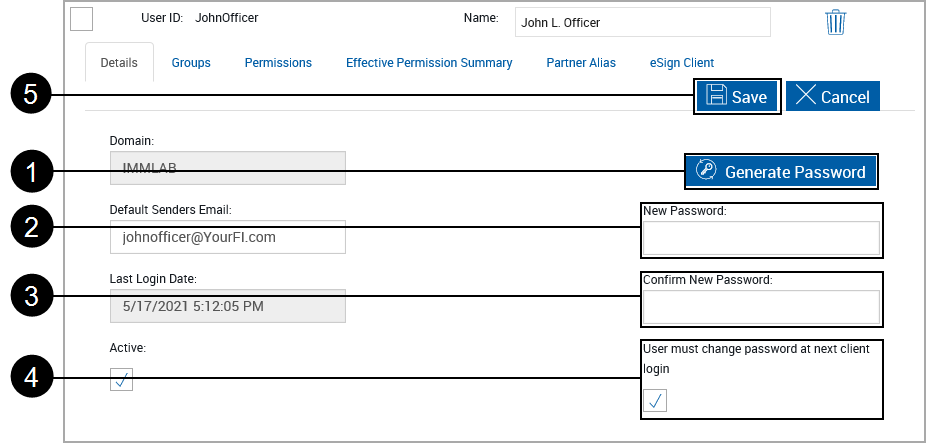Click the Confirm New Password field
The height and width of the screenshot is (443, 926).
point(761,307)
